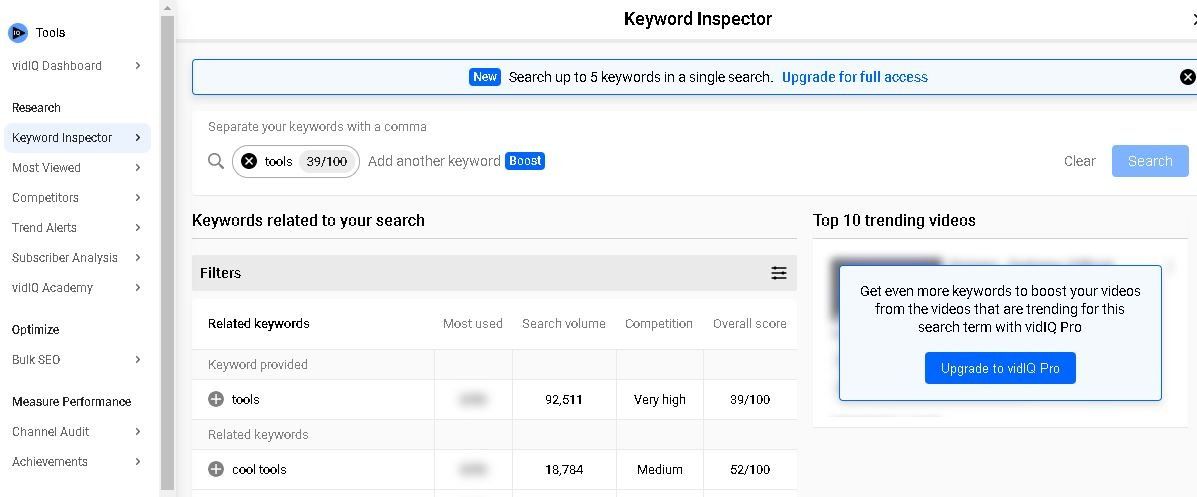The height and width of the screenshot is (497, 1197).
Task: Click the 'Add another keyword' input field
Action: click(434, 161)
